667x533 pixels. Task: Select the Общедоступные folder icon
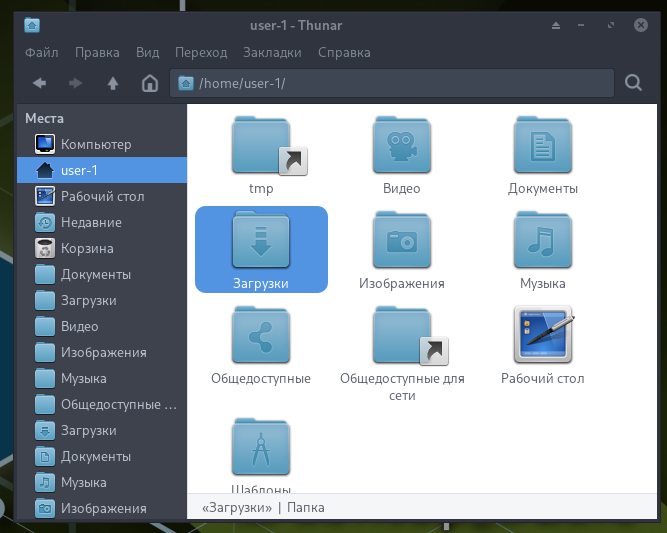(x=261, y=337)
